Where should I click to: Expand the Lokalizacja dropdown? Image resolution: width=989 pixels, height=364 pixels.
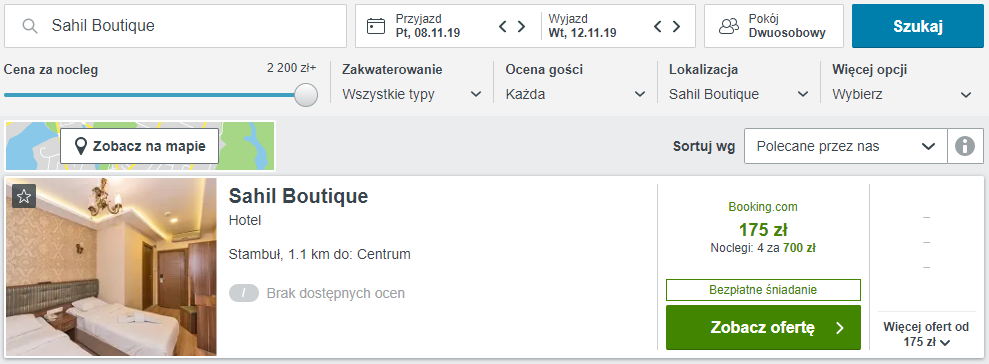[739, 95]
